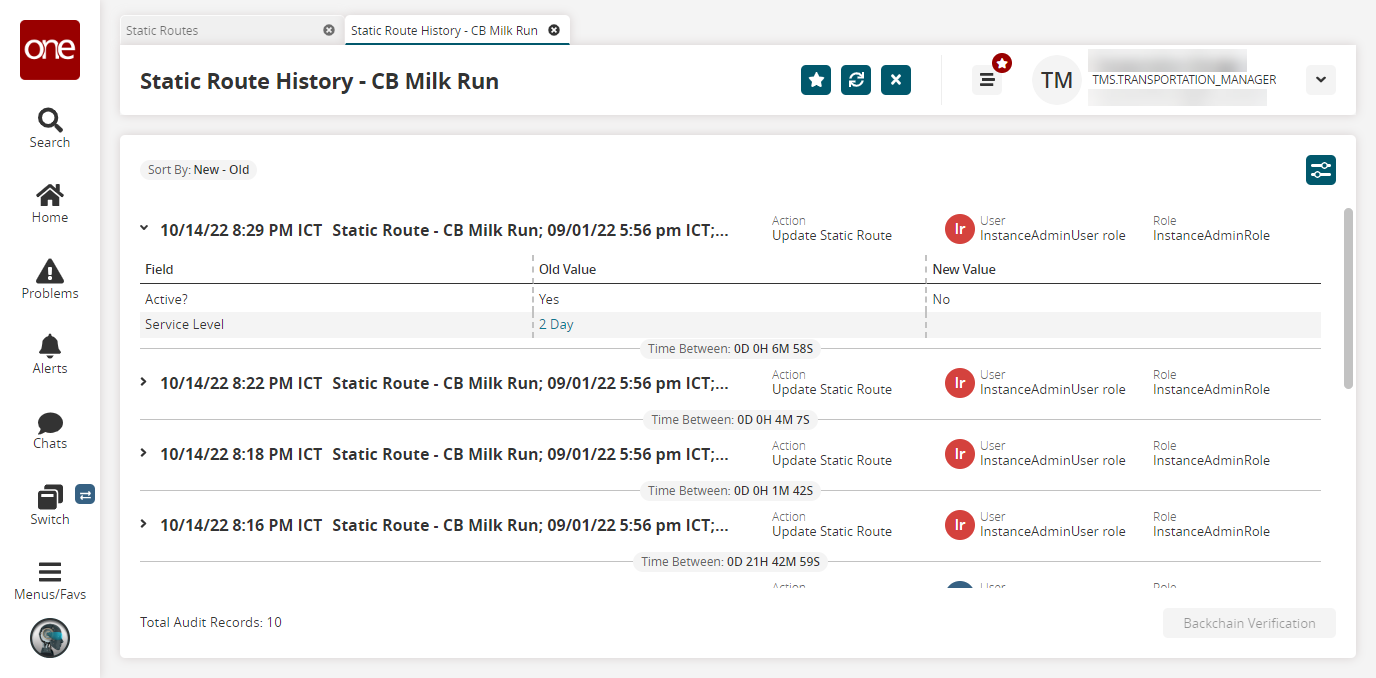Open the filter options slider icon
The width and height of the screenshot is (1376, 678).
point(1320,170)
